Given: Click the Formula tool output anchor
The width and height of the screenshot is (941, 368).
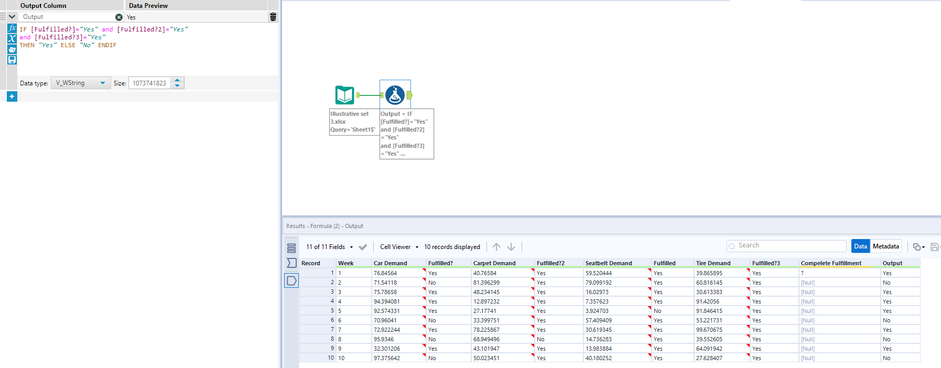Looking at the screenshot, I should tap(409, 95).
